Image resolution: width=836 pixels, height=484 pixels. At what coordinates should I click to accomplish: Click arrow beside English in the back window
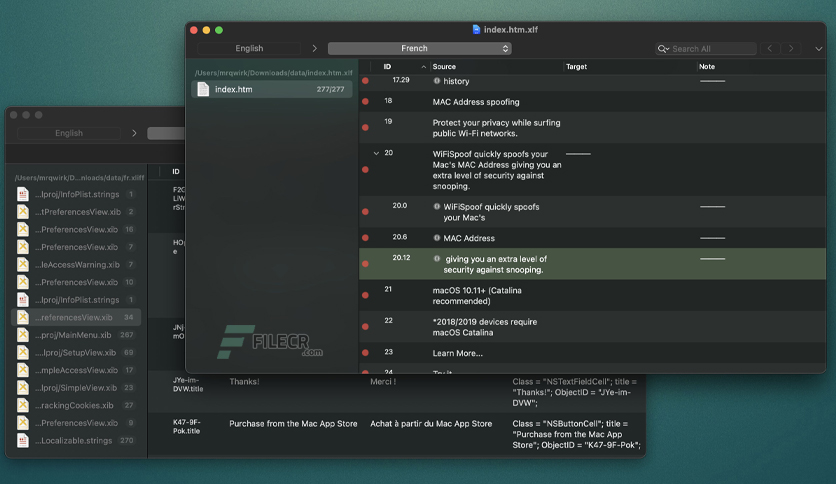click(134, 133)
